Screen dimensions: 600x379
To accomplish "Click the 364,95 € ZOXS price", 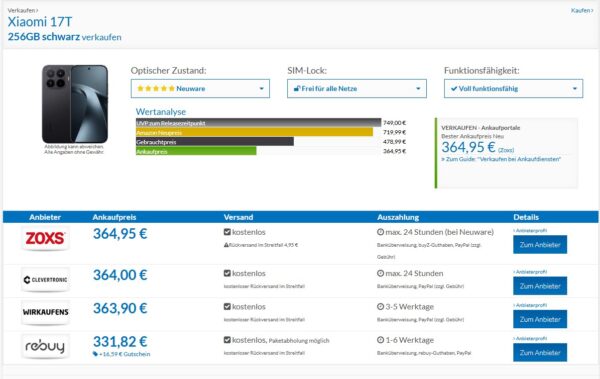I will tap(120, 234).
